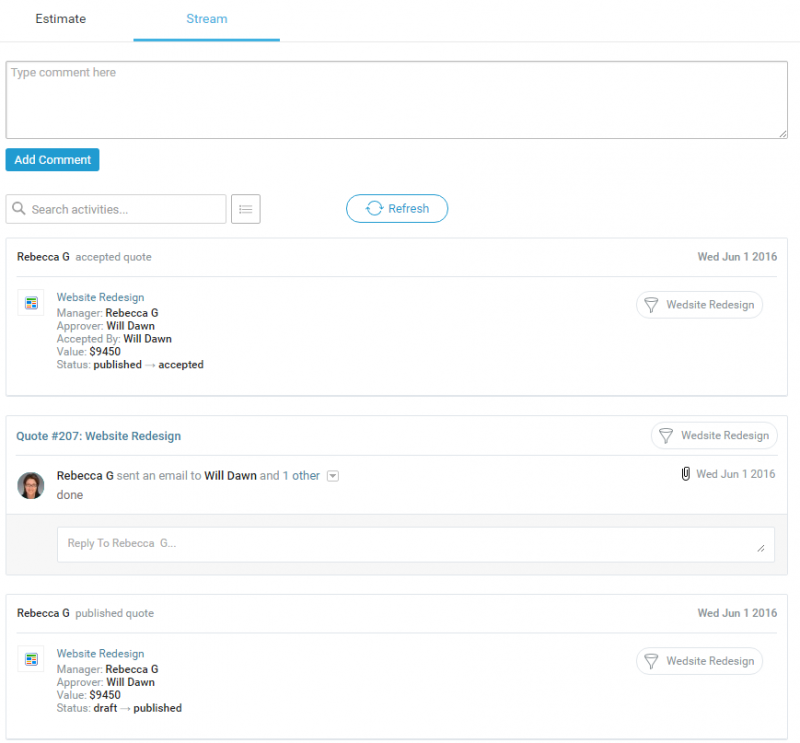800x743 pixels.
Task: Click the Type comment here text area
Action: point(396,100)
